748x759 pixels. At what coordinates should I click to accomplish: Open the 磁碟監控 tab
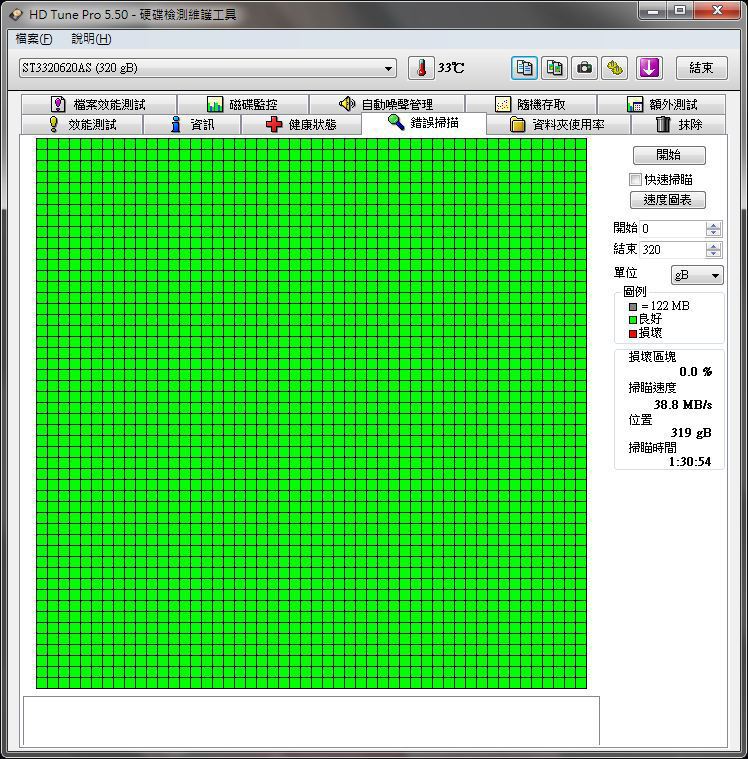[243, 105]
